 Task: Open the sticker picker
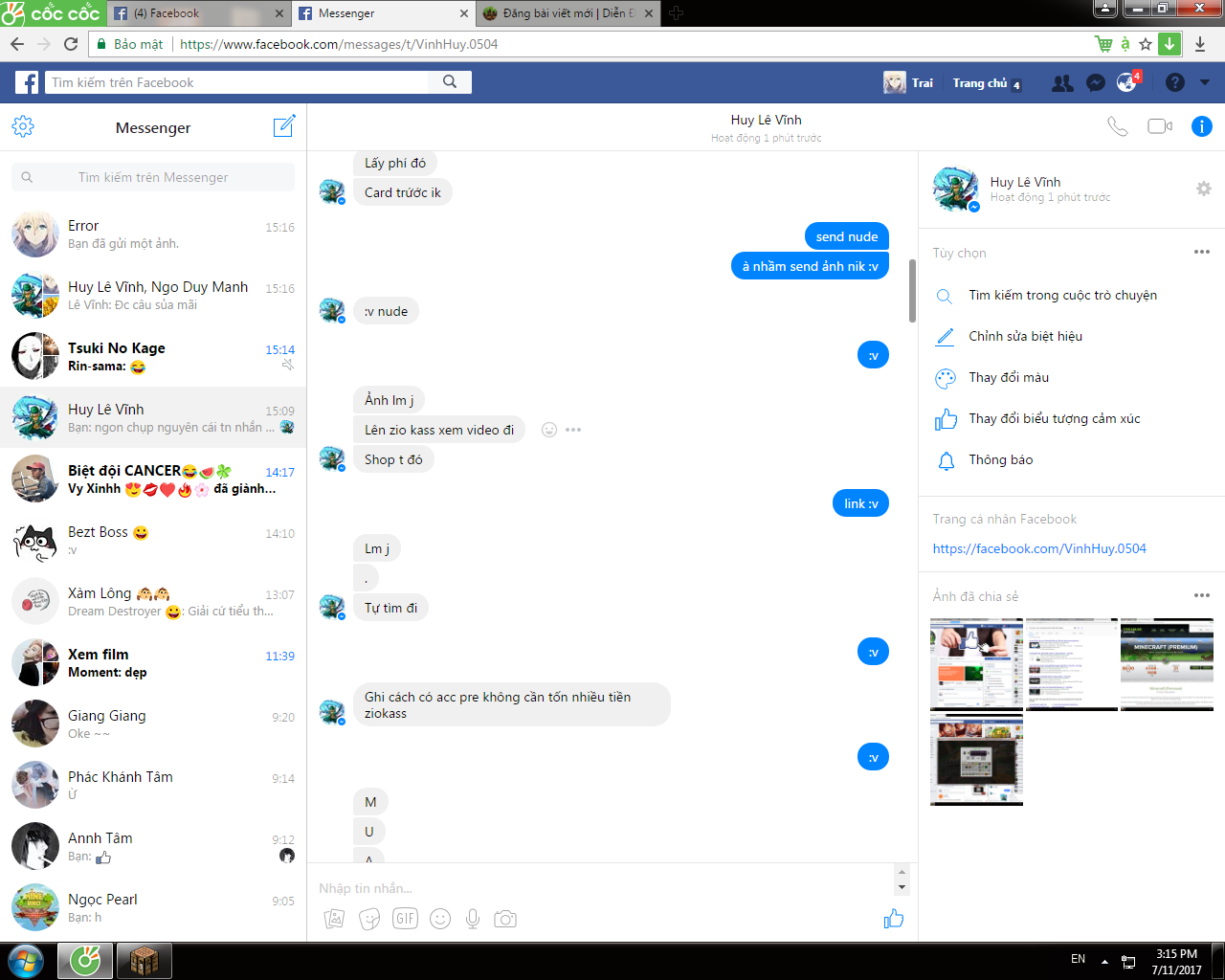[x=369, y=919]
